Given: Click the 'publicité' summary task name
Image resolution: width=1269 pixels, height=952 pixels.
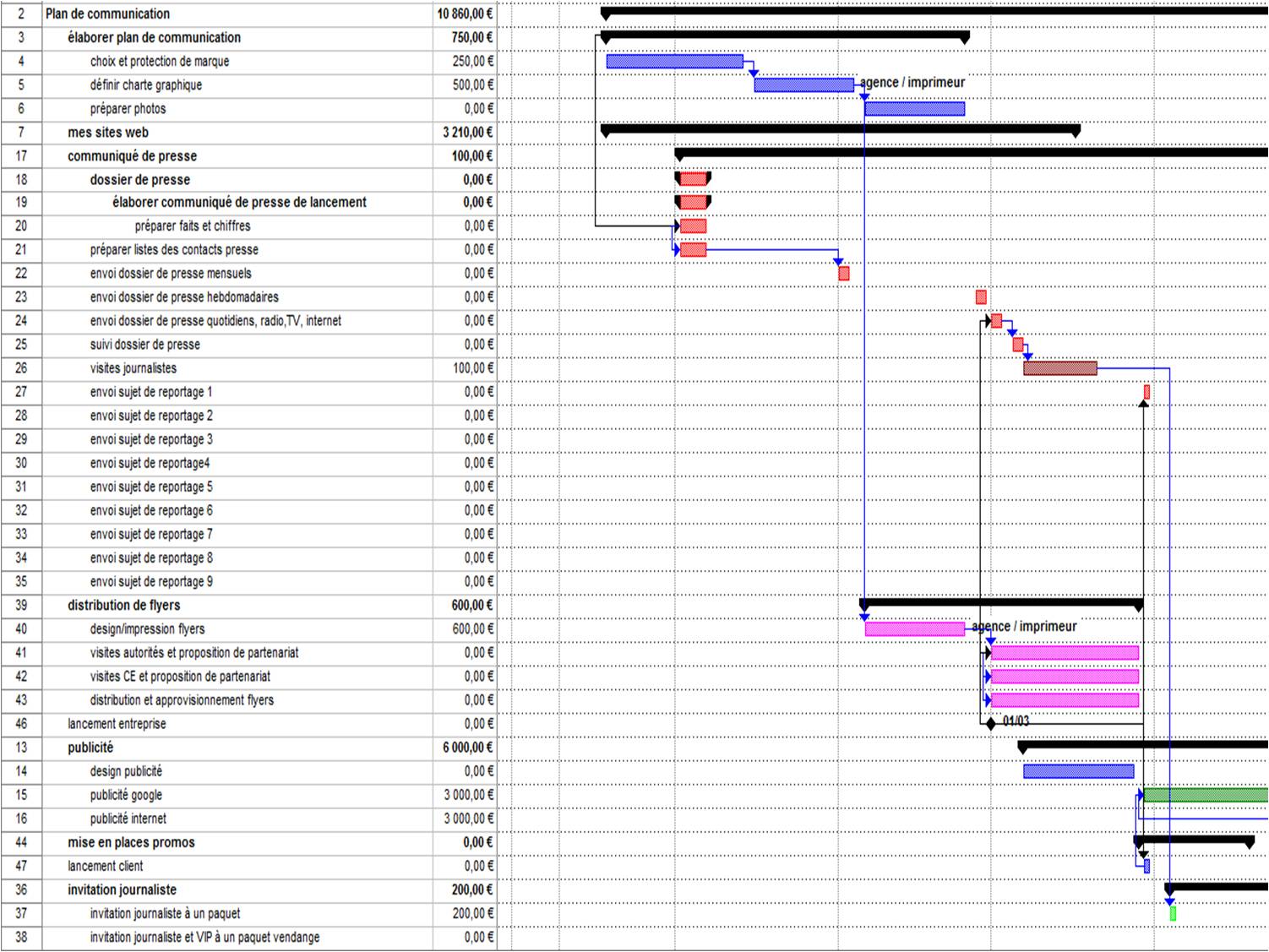Looking at the screenshot, I should [90, 747].
